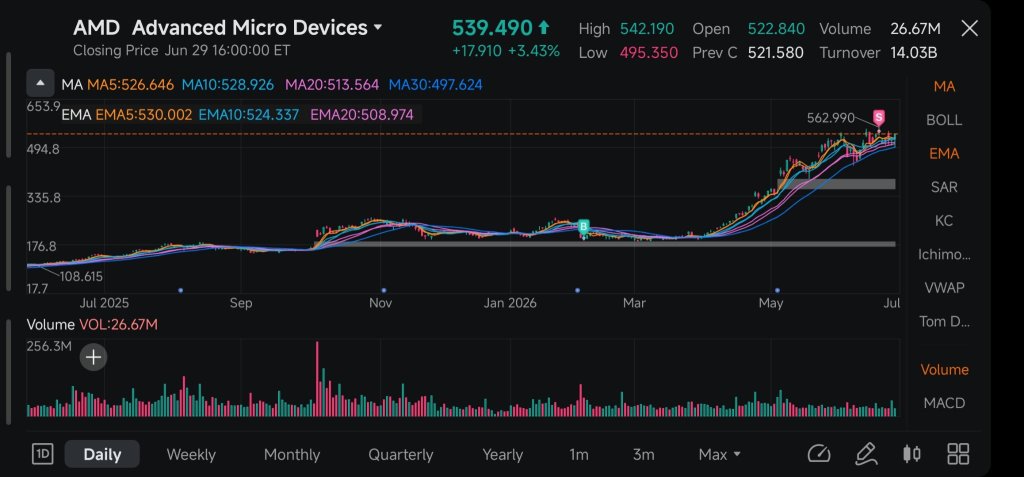Collapse the MA legend with arrow
The height and width of the screenshot is (477, 1024).
pos(40,84)
